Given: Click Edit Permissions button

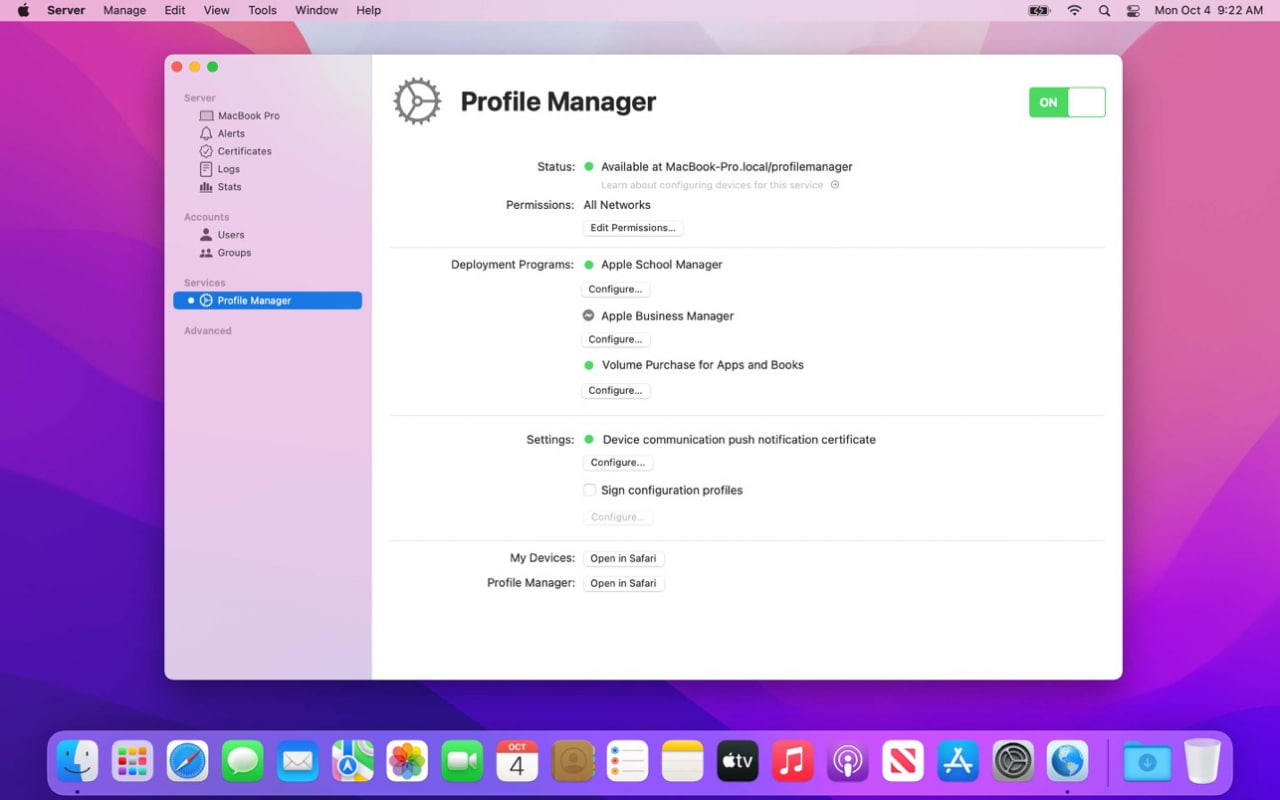Looking at the screenshot, I should [x=633, y=228].
